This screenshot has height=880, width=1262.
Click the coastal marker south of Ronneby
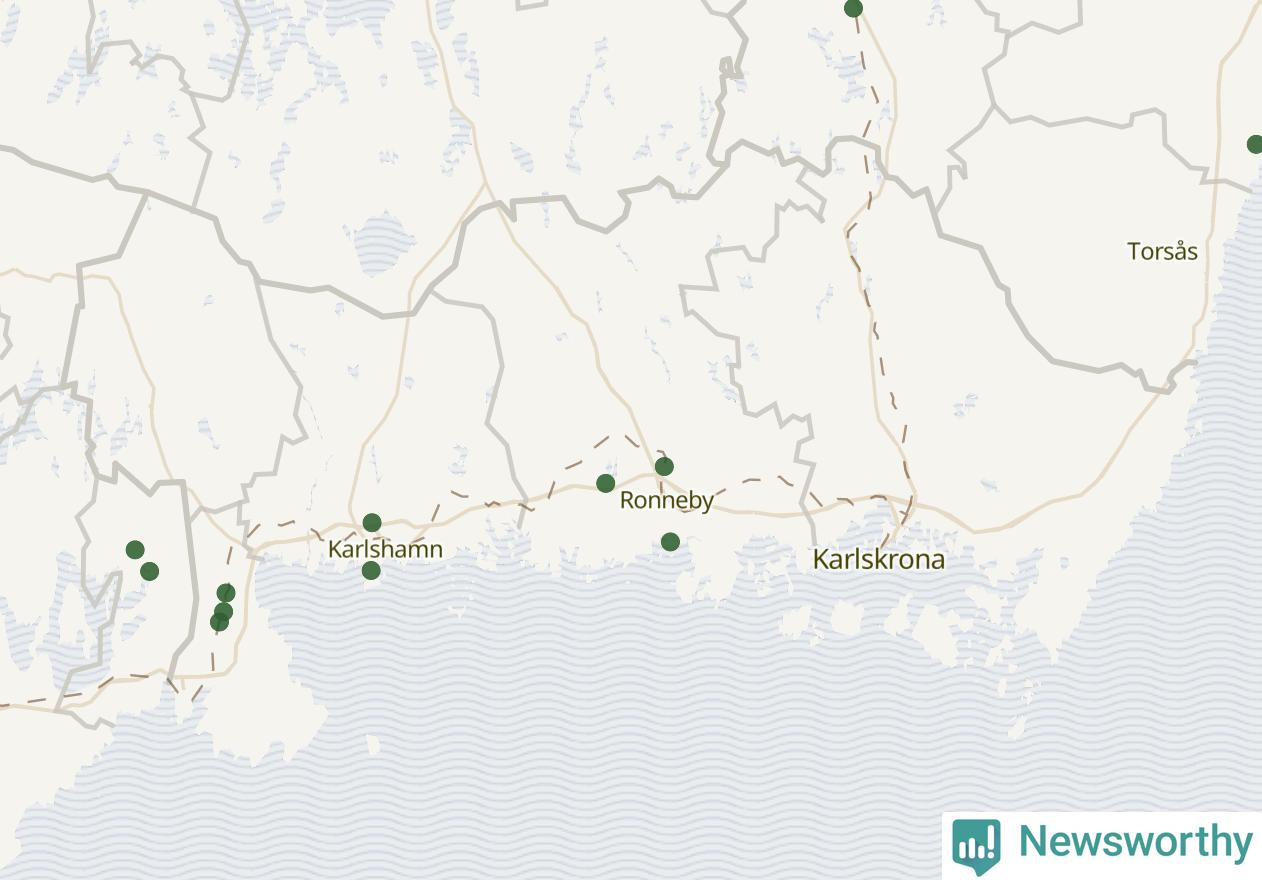tap(670, 541)
